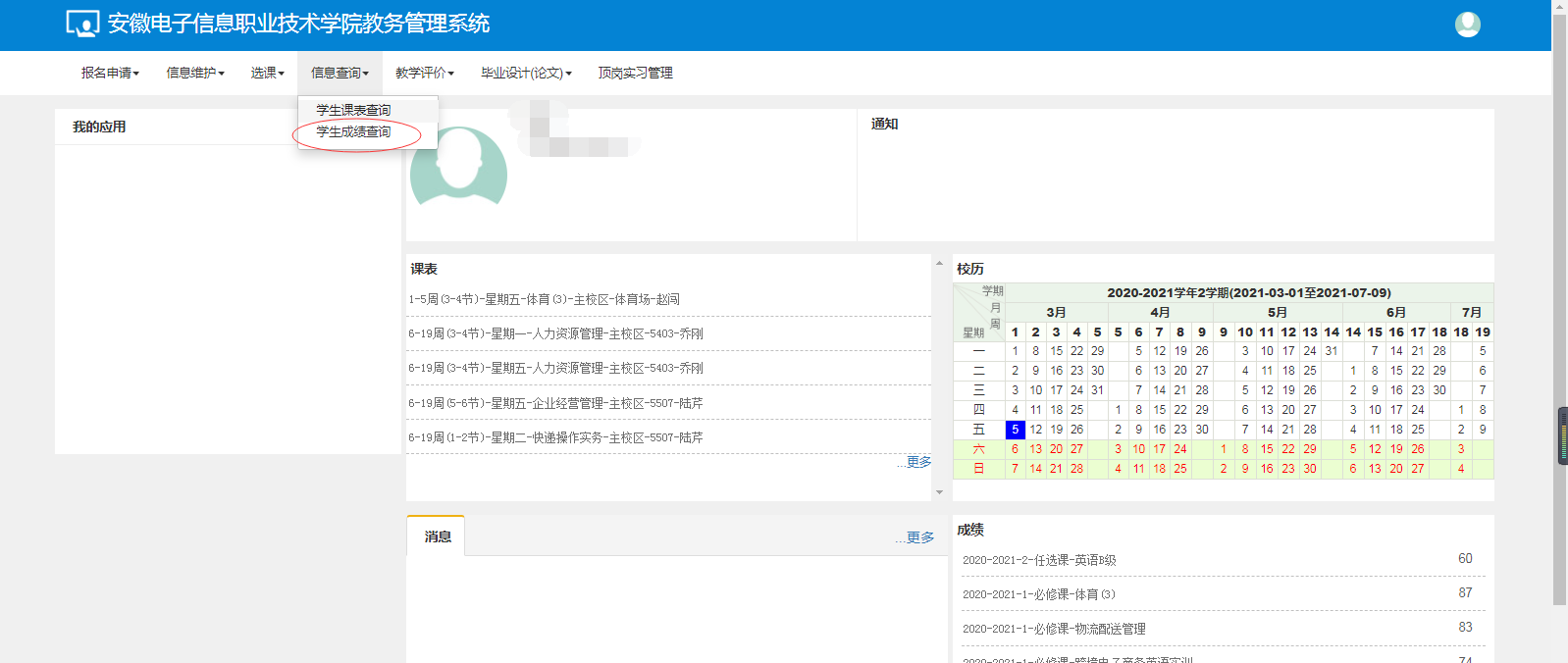Click the user avatar icon in header
The height and width of the screenshot is (663, 1568).
click(1467, 25)
